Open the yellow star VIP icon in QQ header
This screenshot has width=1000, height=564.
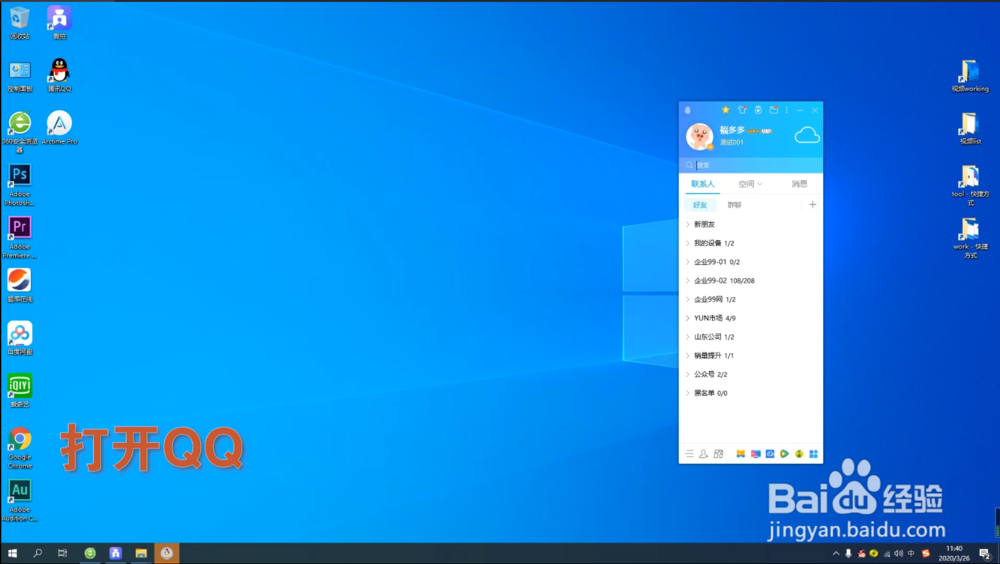[726, 110]
